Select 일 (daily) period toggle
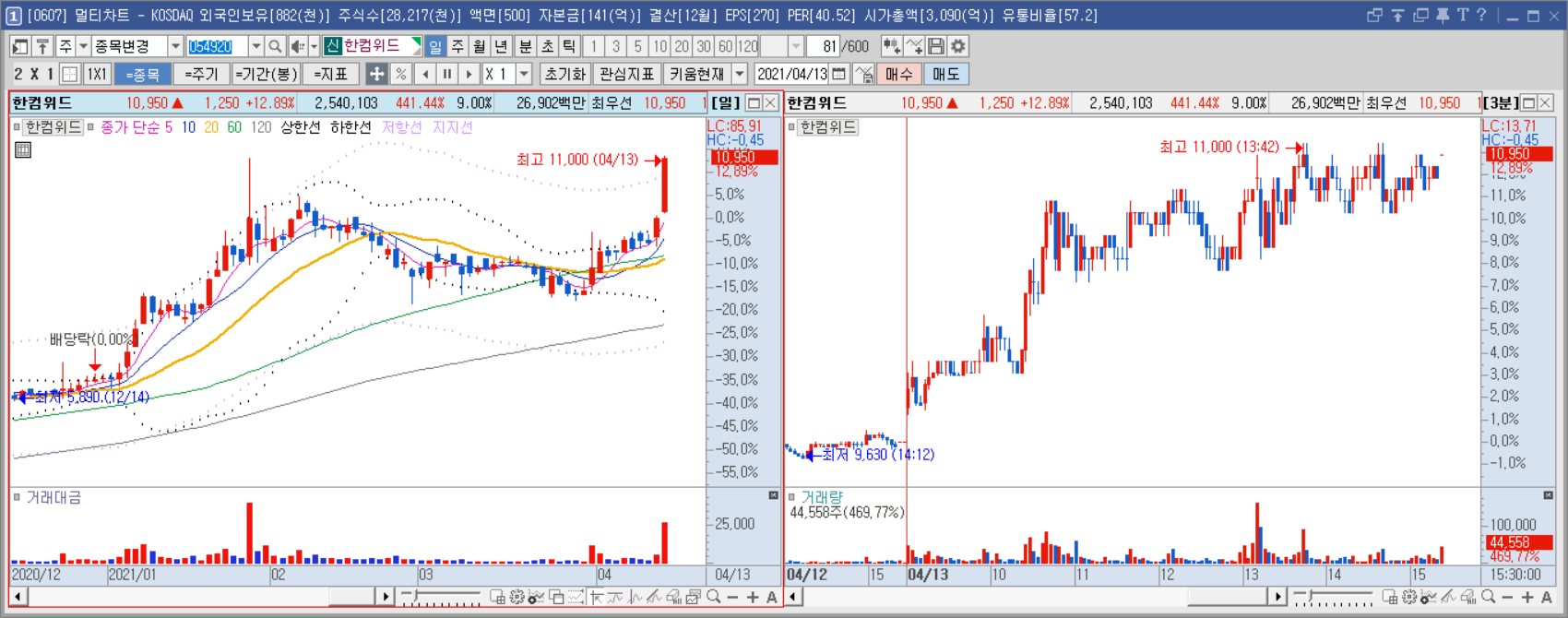Viewport: 1568px width, 618px height. pyautogui.click(x=434, y=46)
